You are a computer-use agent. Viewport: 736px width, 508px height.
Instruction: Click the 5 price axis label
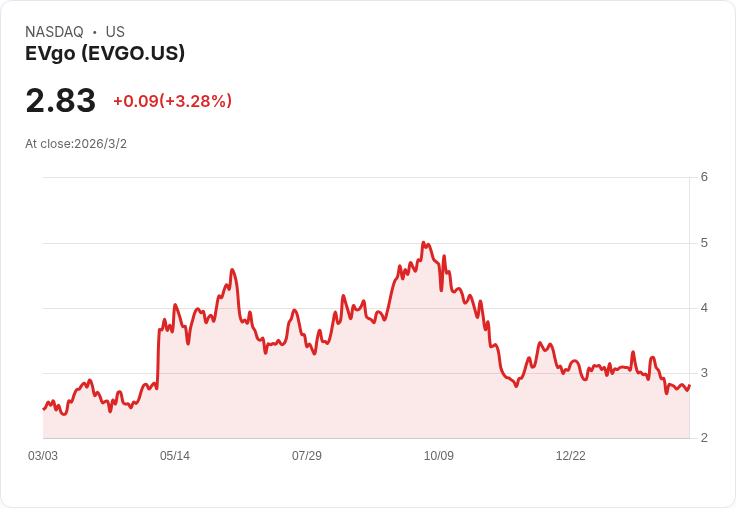704,243
